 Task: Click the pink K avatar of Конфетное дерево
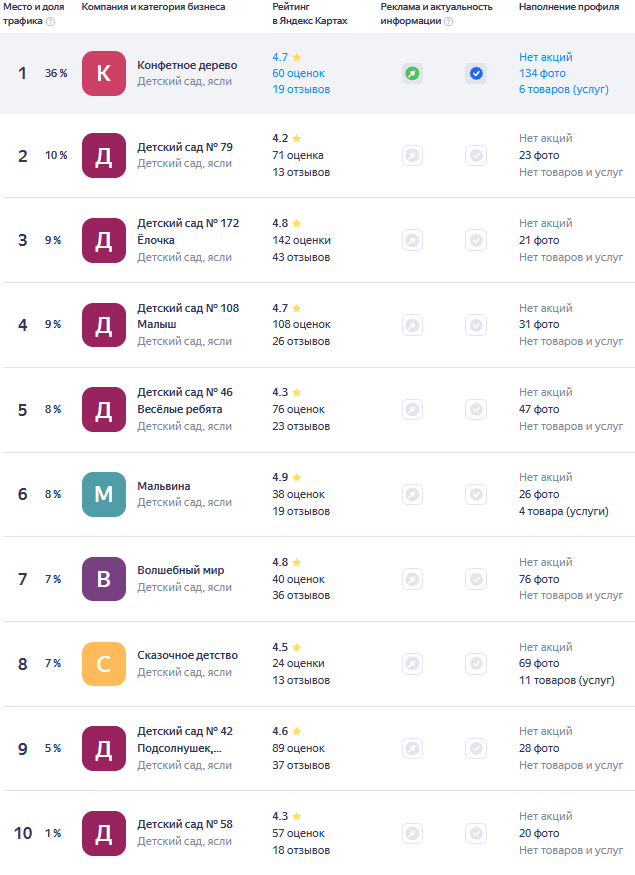pos(104,73)
